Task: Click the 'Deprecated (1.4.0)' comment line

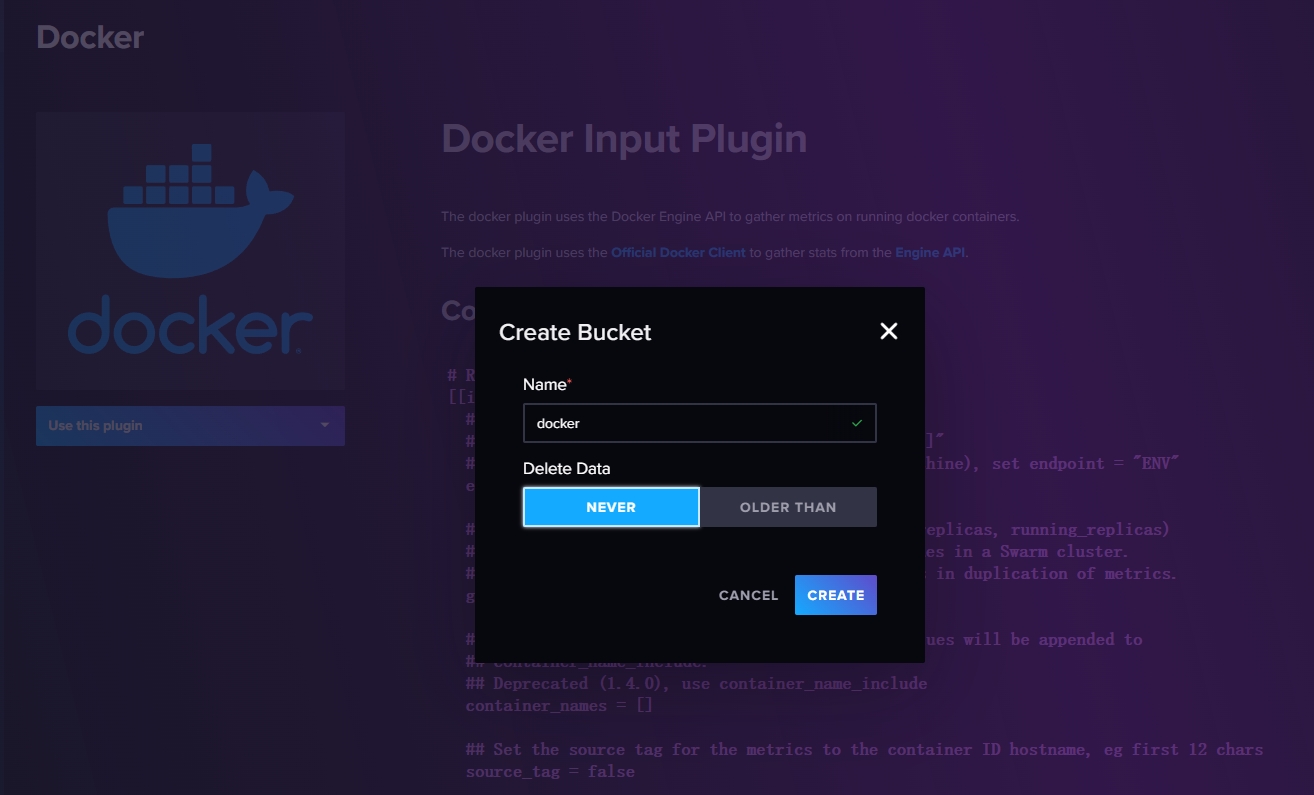Action: [696, 684]
